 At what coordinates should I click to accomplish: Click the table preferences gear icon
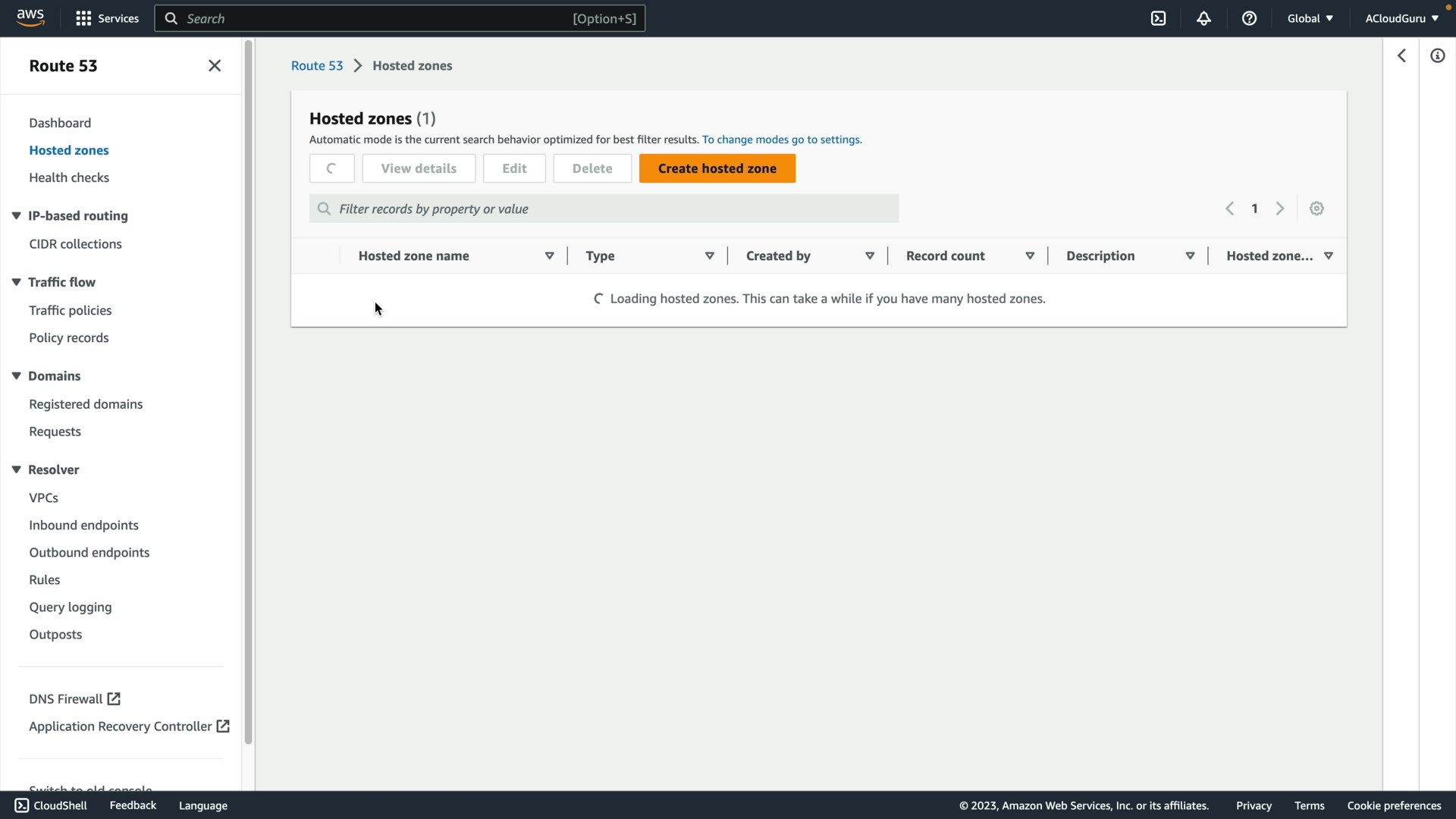(x=1316, y=209)
